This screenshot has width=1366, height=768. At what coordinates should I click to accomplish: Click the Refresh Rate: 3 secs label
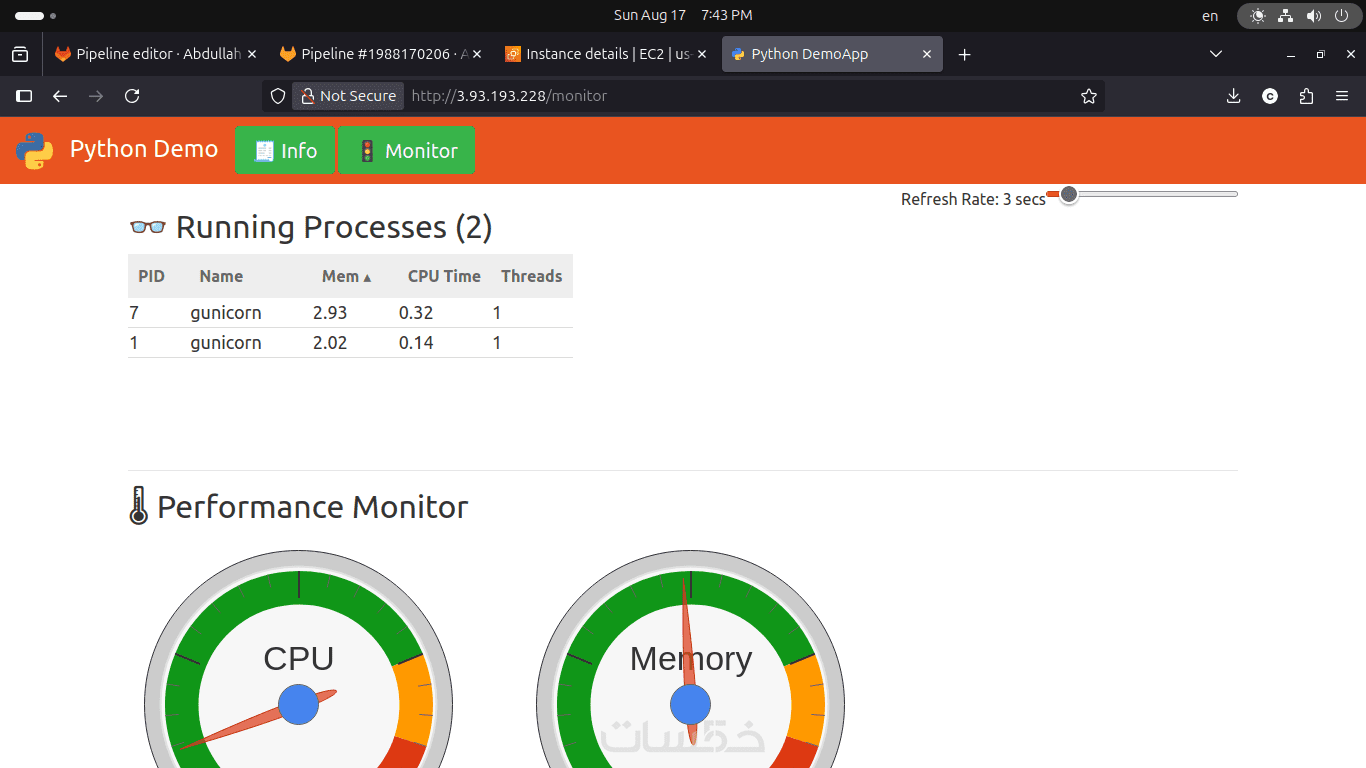(973, 199)
